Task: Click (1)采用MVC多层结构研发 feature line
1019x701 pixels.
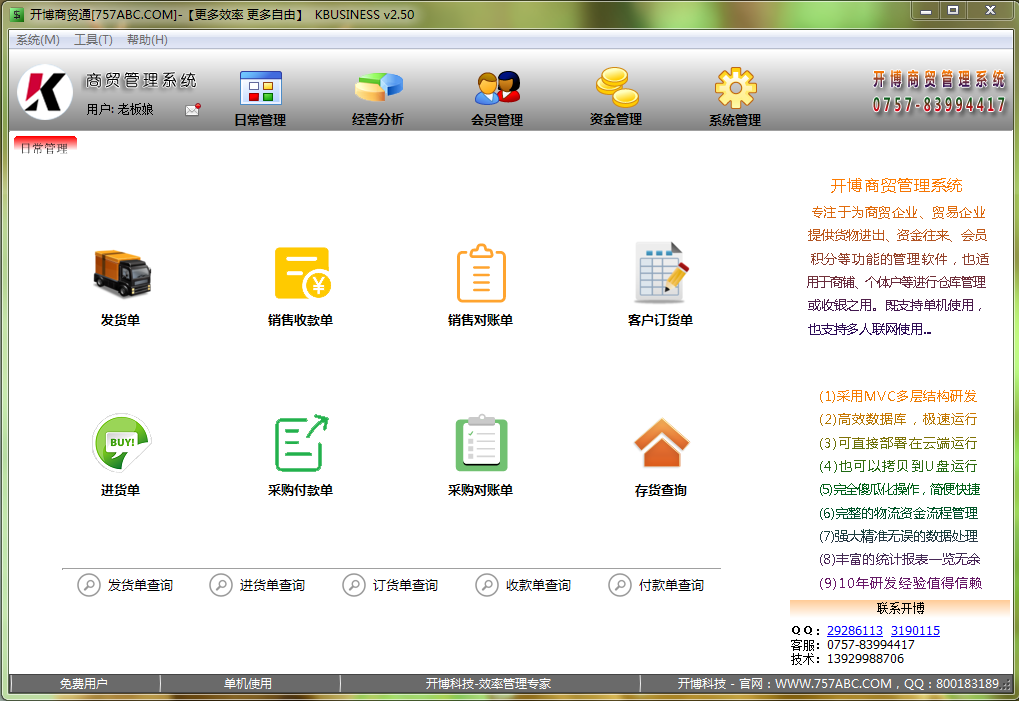Action: (897, 396)
